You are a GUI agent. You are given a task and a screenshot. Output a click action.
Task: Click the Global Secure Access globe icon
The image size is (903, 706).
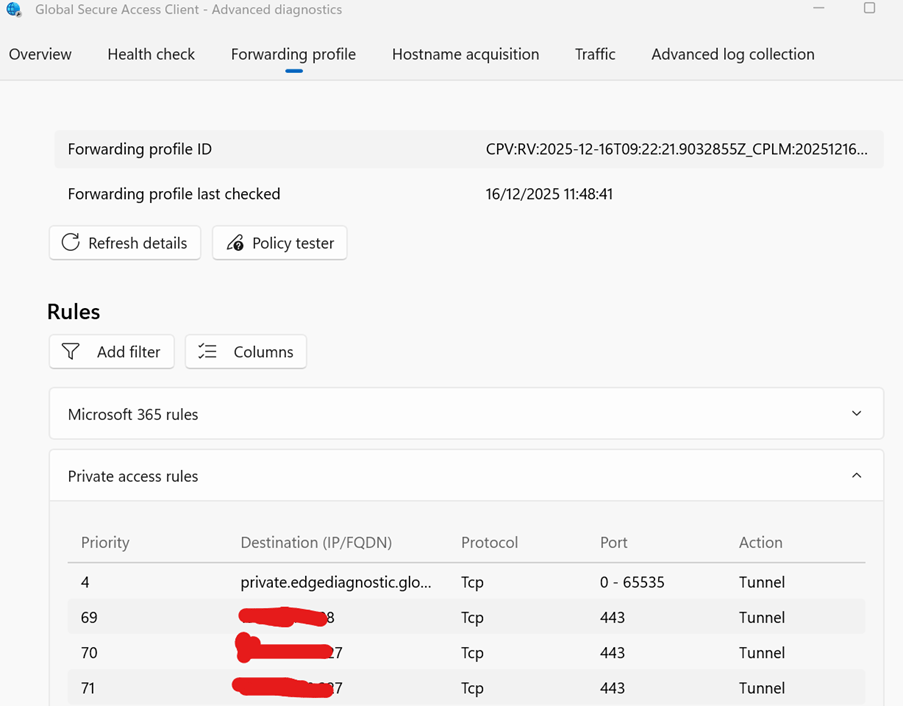coord(14,10)
